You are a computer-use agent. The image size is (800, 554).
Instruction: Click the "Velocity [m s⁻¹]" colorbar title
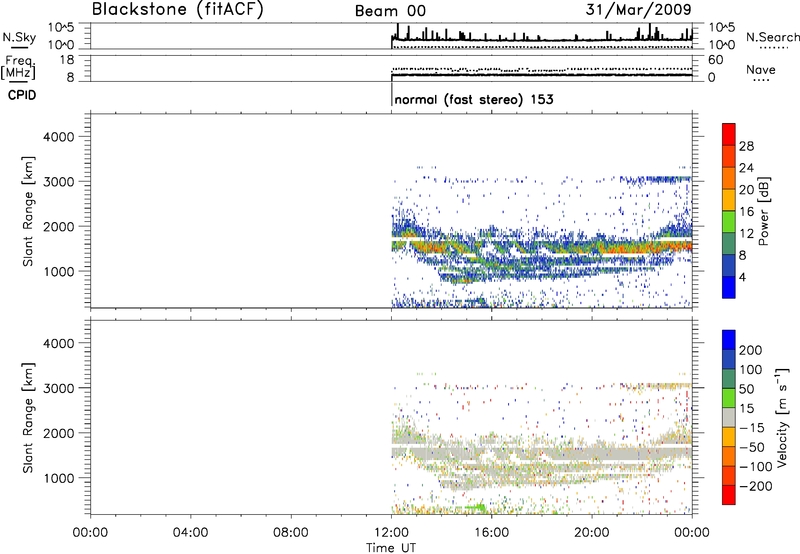(782, 417)
